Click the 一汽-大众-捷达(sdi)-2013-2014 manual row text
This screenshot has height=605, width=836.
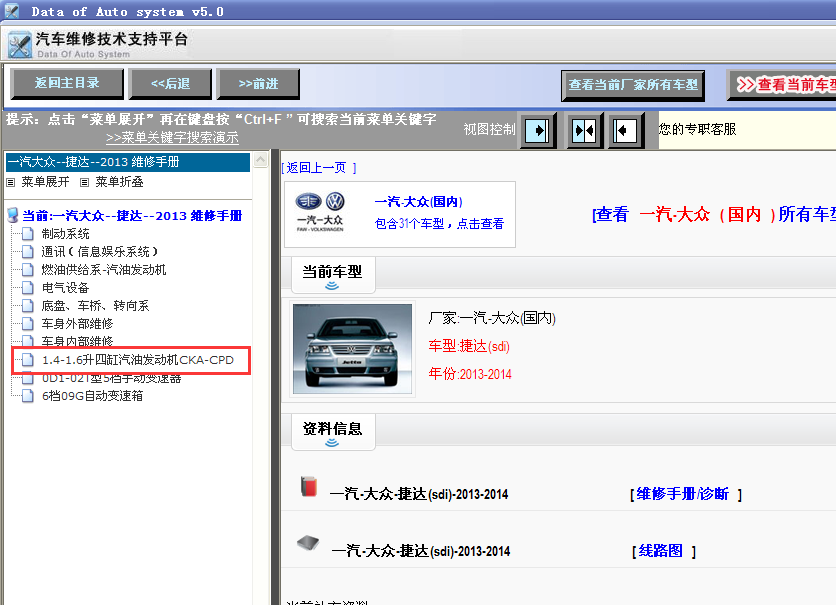point(419,494)
